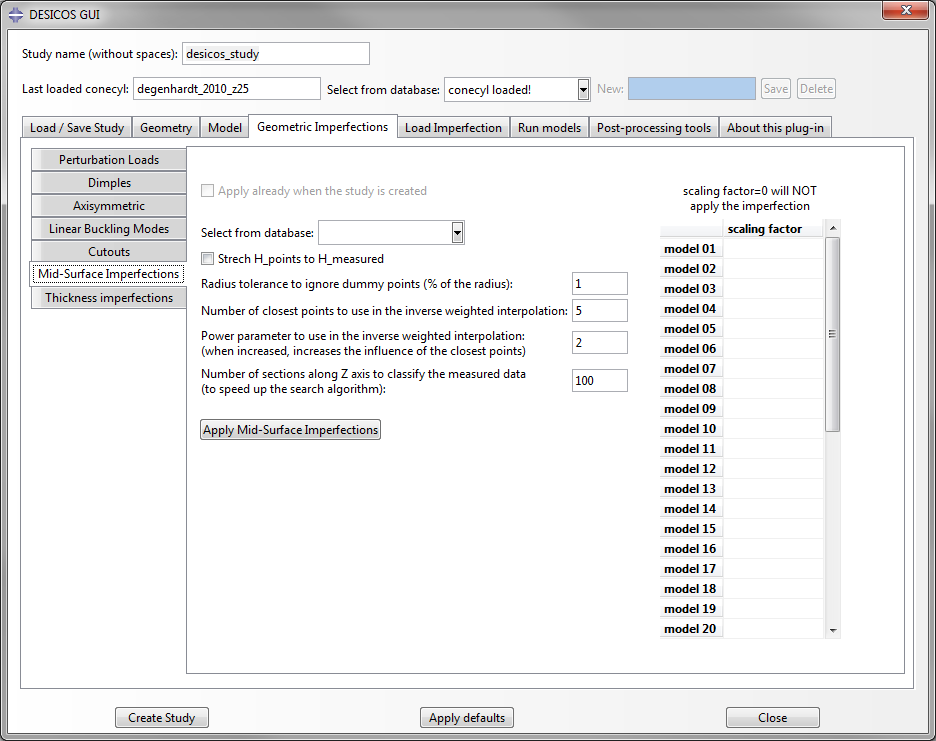Click the scaling factor cell for model 18
The height and width of the screenshot is (741, 936).
click(x=773, y=589)
